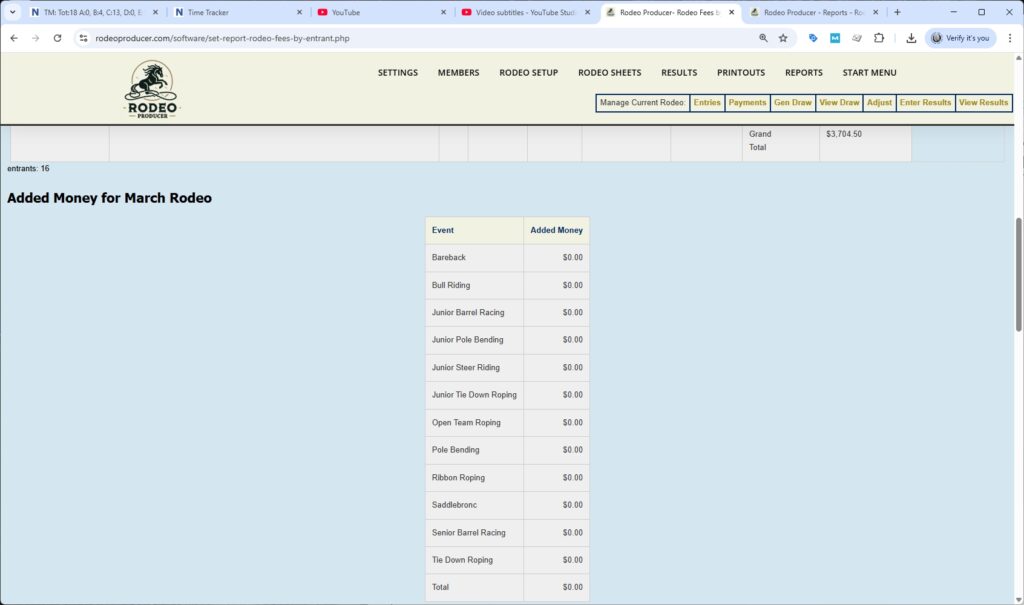Screen dimensions: 1024x605
Task: Open the RODEO SETUP menu
Action: pyautogui.click(x=528, y=72)
